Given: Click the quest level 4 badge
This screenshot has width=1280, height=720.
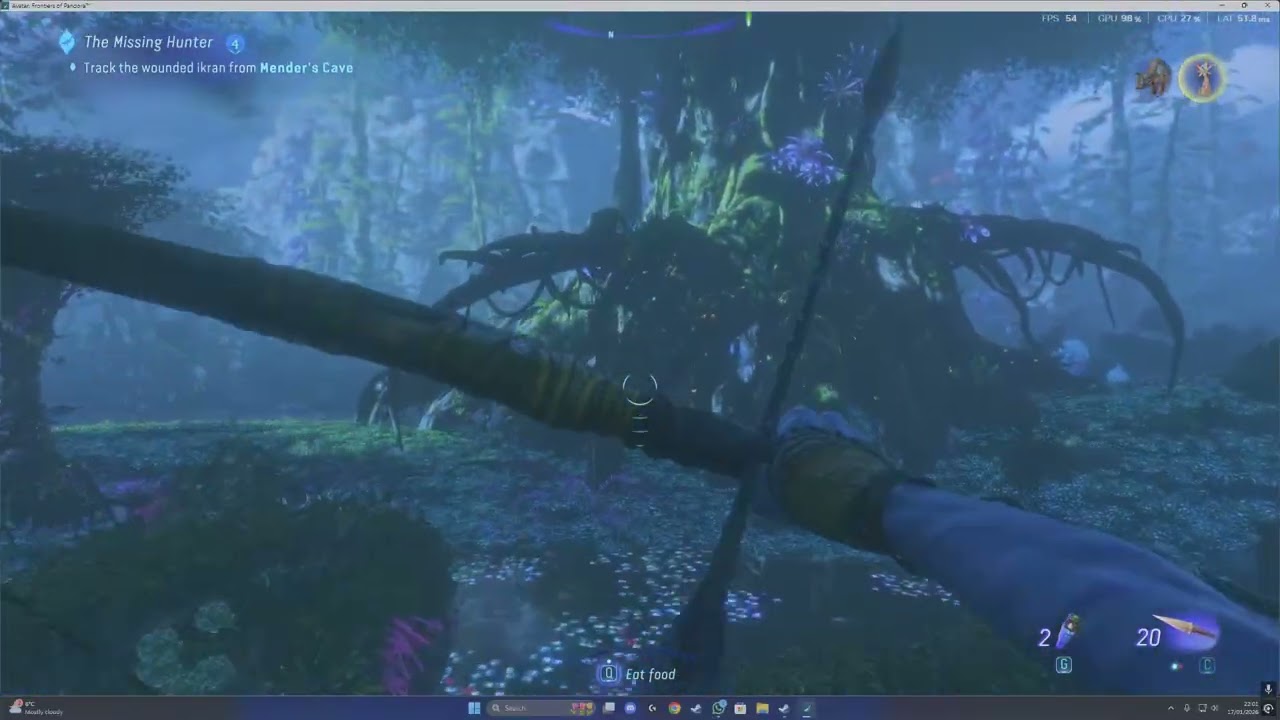Looking at the screenshot, I should click(x=235, y=43).
